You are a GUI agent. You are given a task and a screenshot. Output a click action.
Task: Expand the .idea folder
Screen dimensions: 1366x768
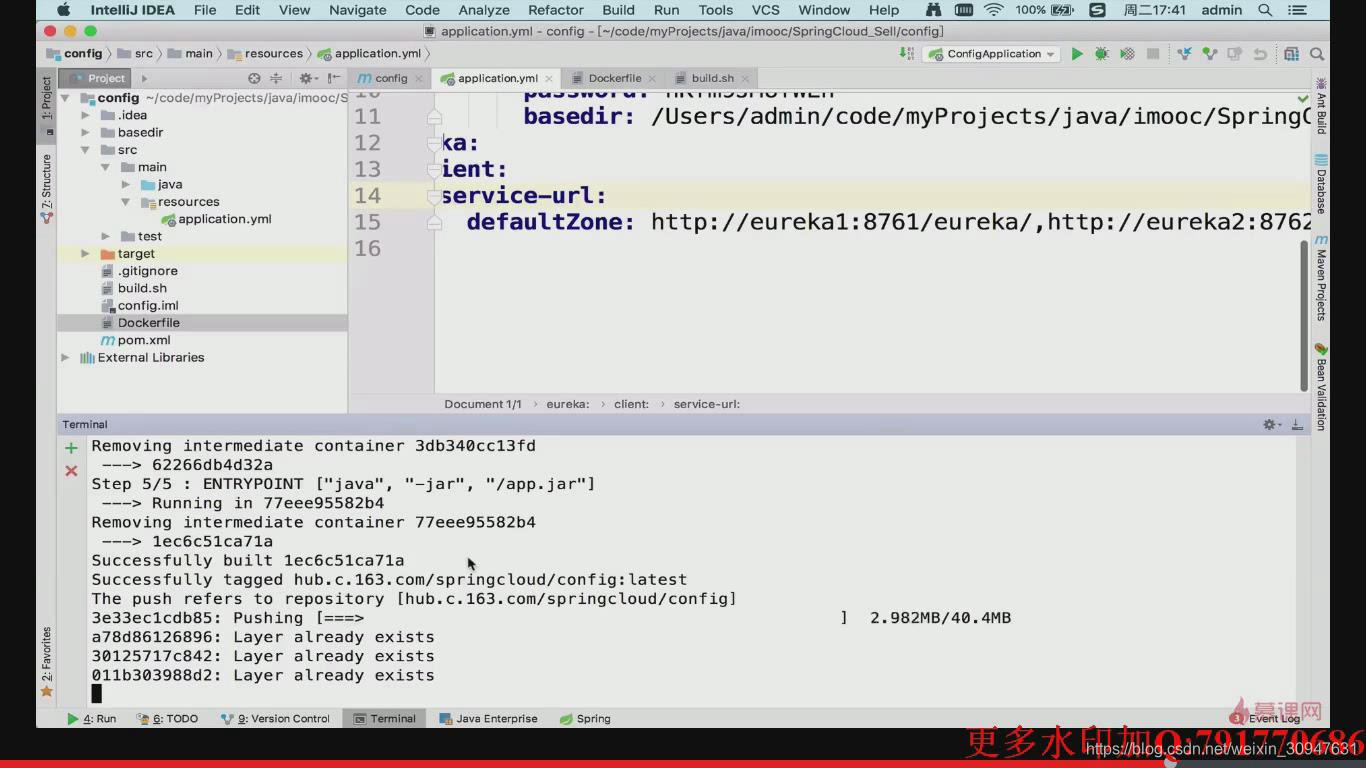(86, 115)
